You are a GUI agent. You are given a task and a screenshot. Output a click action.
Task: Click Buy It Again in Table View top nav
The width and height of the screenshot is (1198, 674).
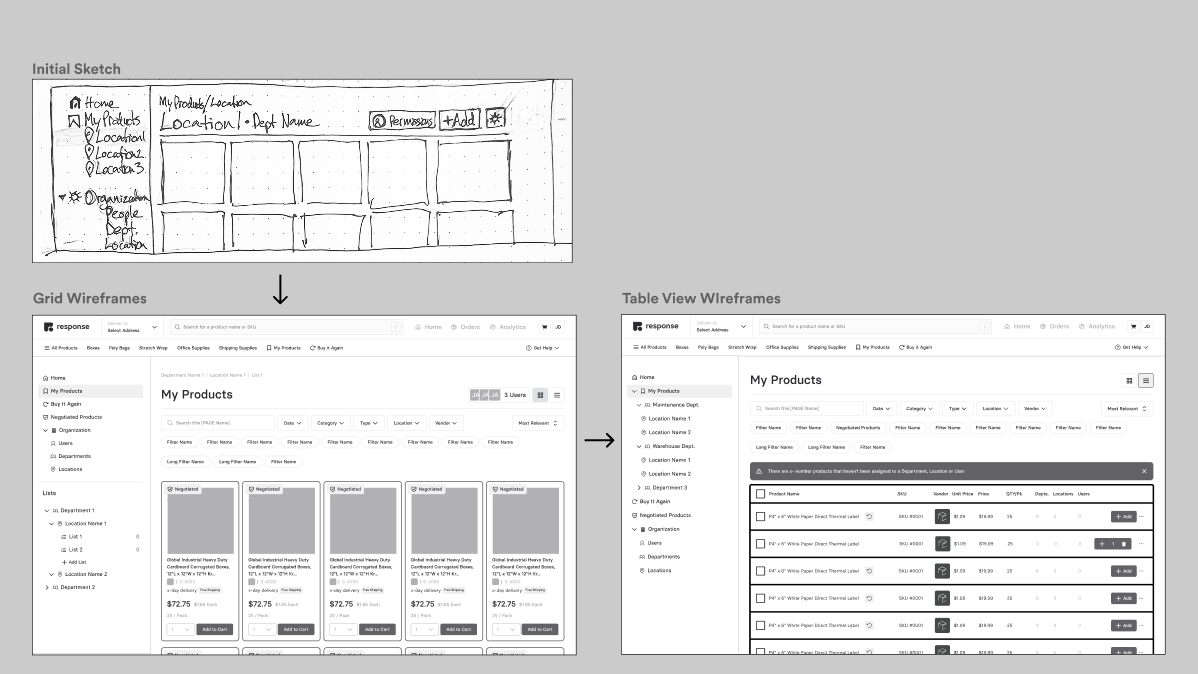[915, 347]
